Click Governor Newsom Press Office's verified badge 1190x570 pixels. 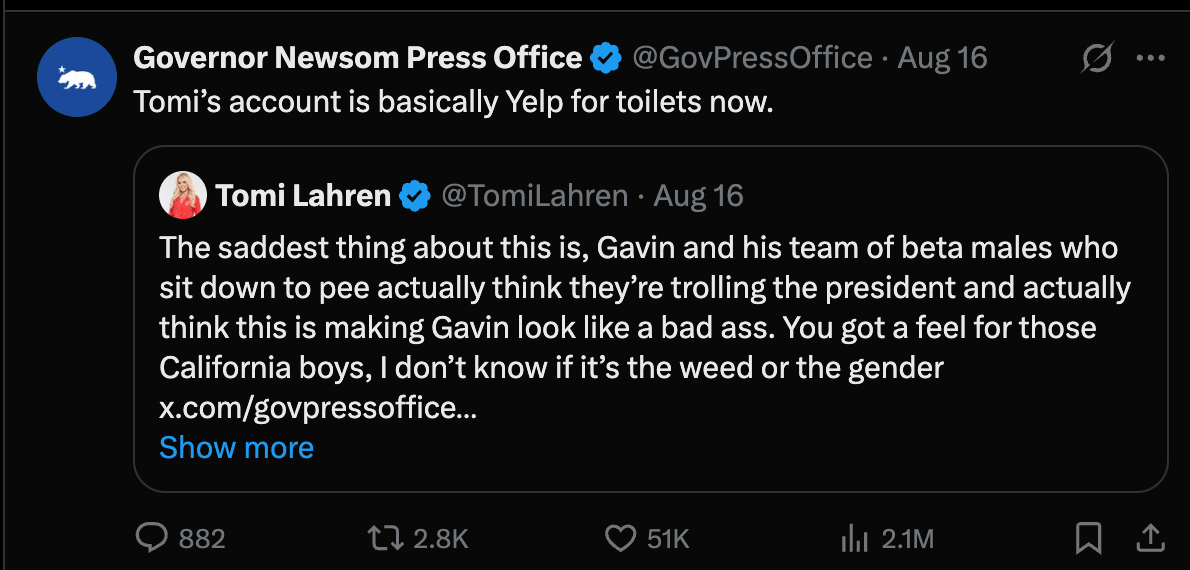click(x=606, y=59)
